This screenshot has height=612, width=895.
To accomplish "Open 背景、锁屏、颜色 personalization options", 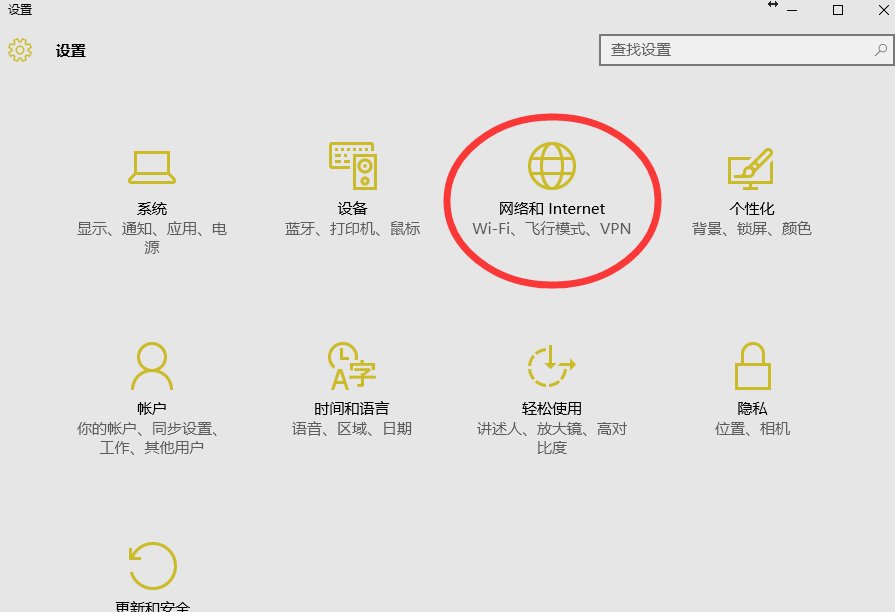I will pos(752,228).
